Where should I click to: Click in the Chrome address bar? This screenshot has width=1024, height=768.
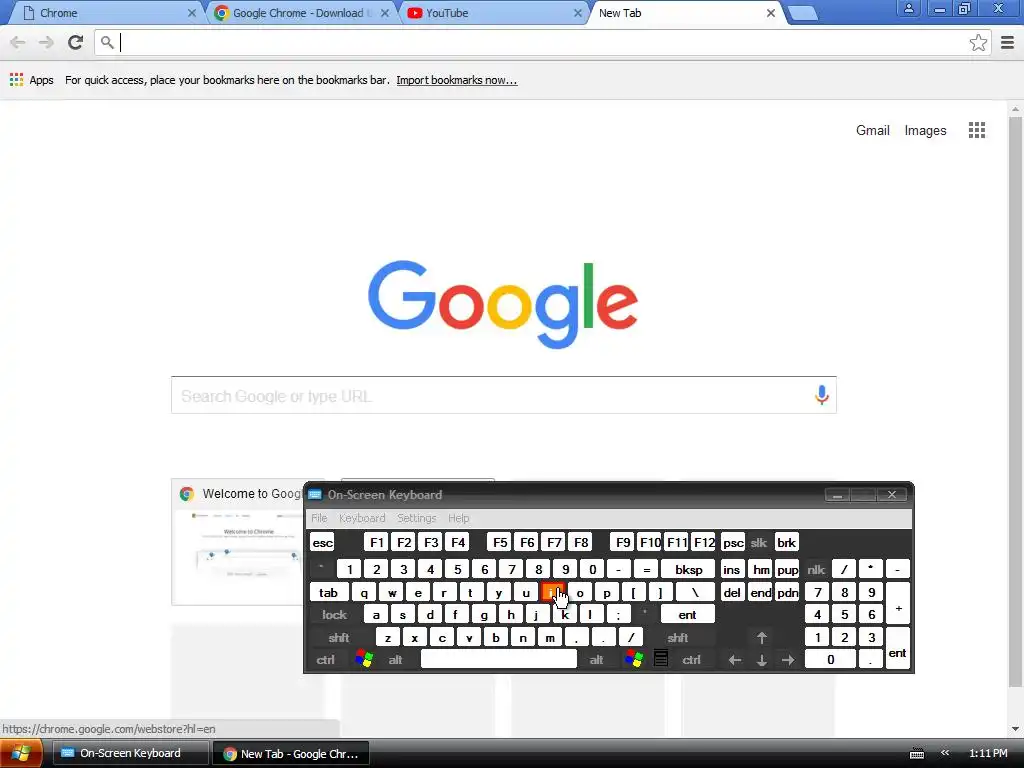[542, 43]
